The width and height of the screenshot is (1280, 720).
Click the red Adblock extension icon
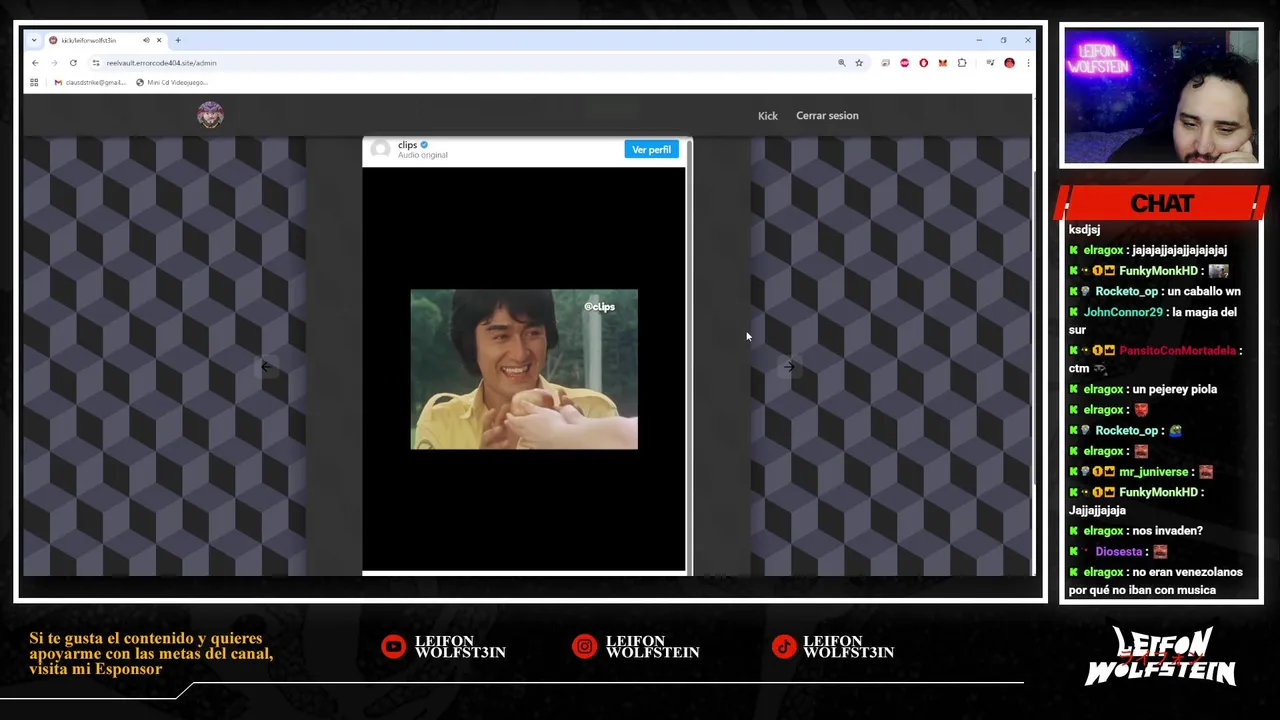pos(905,63)
